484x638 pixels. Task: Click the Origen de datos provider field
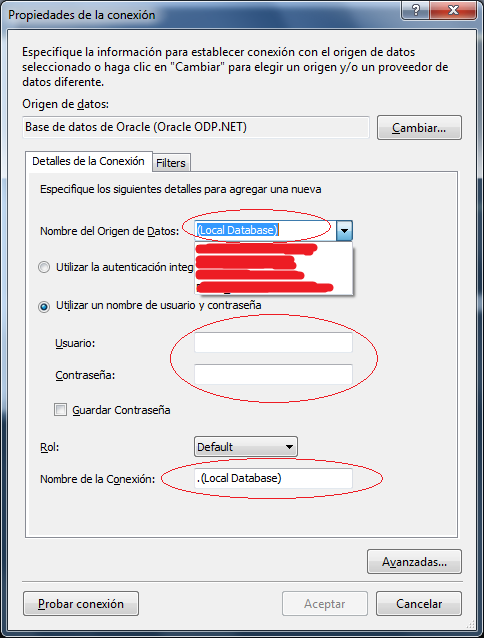[x=196, y=127]
